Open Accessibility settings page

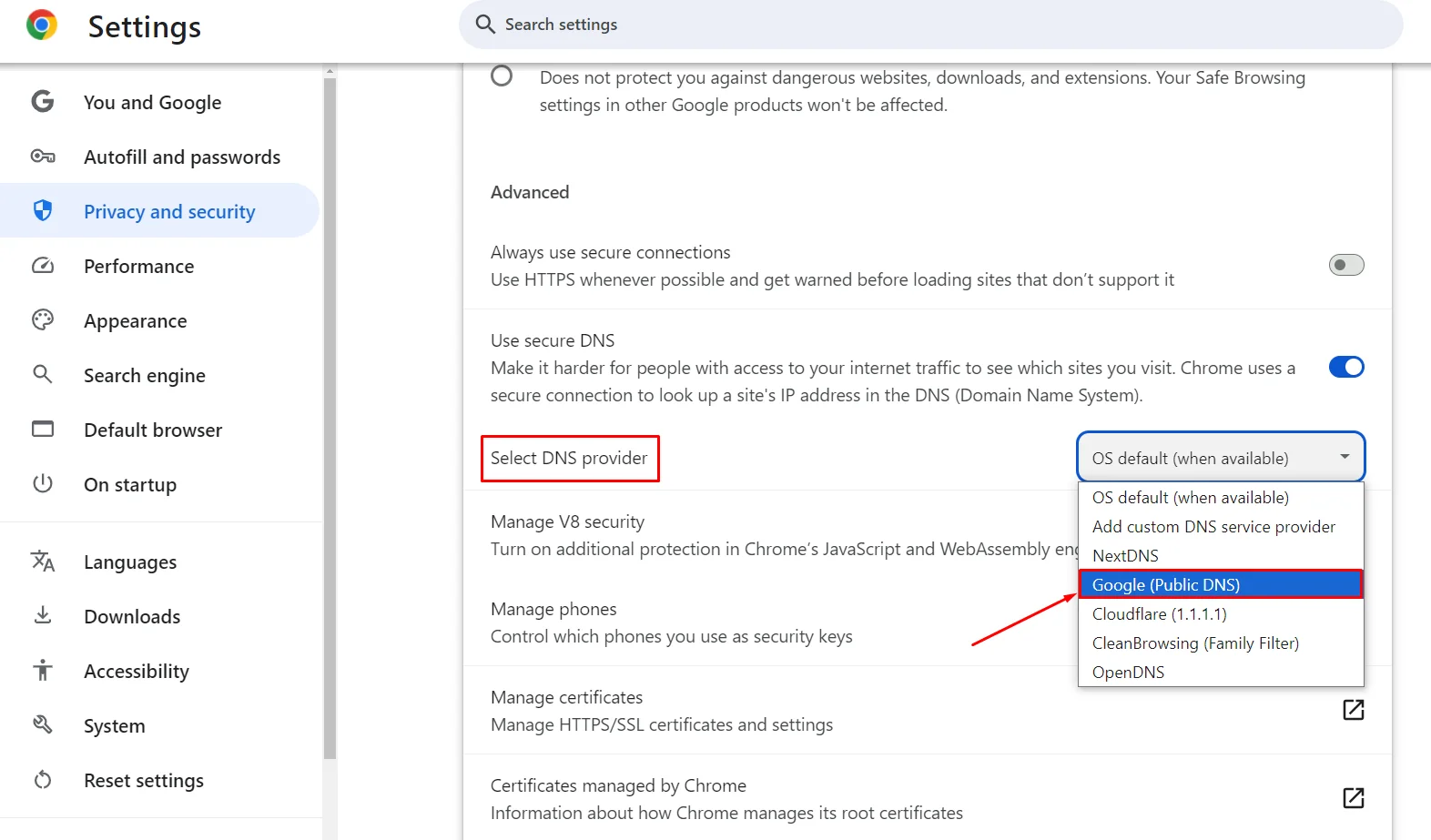click(x=159, y=671)
